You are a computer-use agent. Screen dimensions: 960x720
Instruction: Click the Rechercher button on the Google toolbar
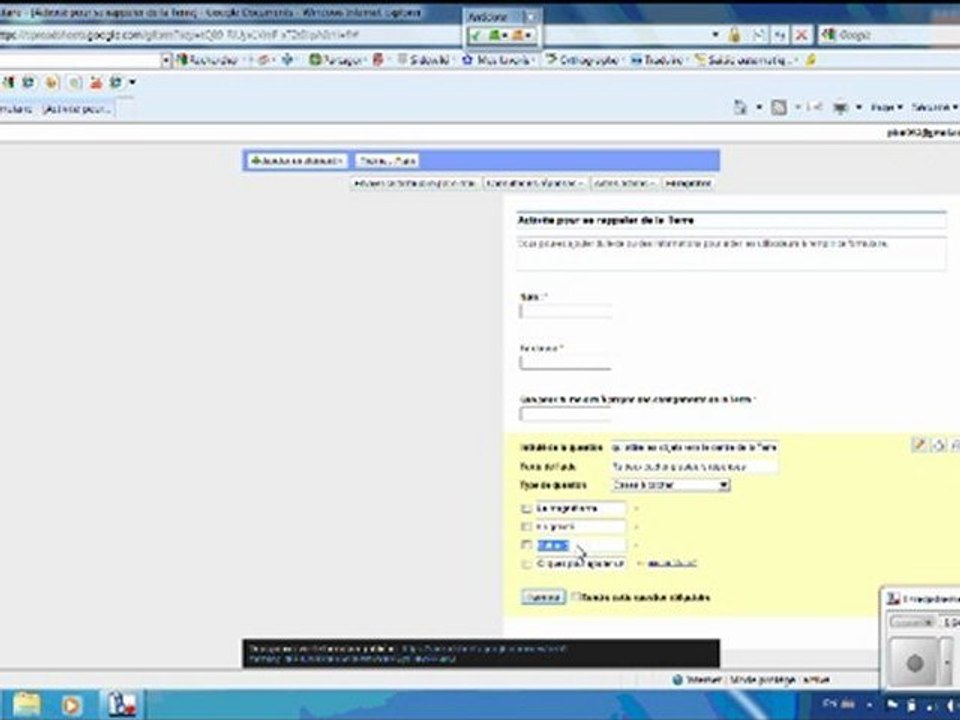[207, 60]
